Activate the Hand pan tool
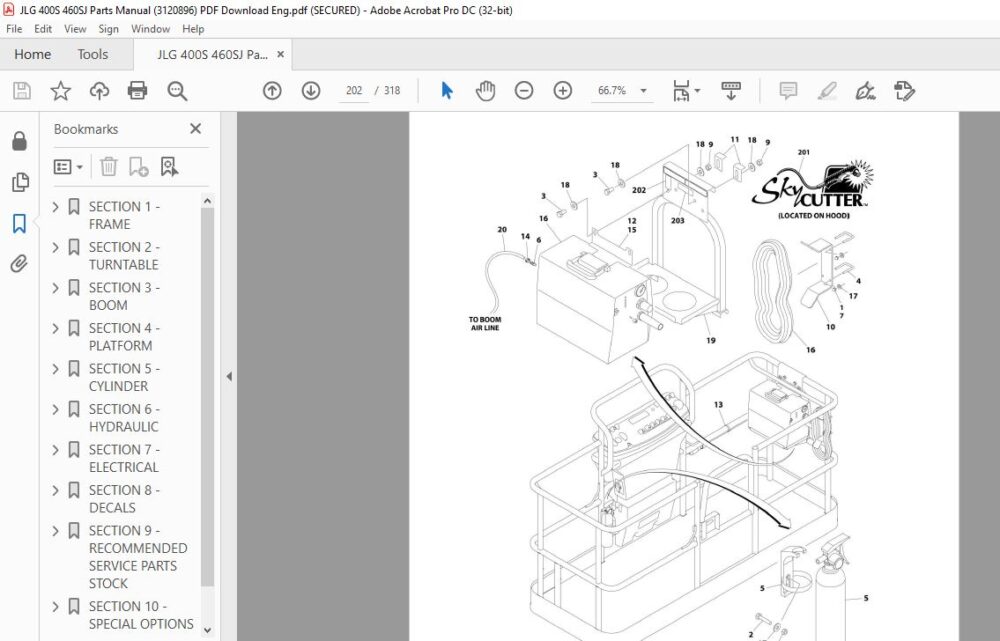The image size is (1000, 641). pos(485,91)
